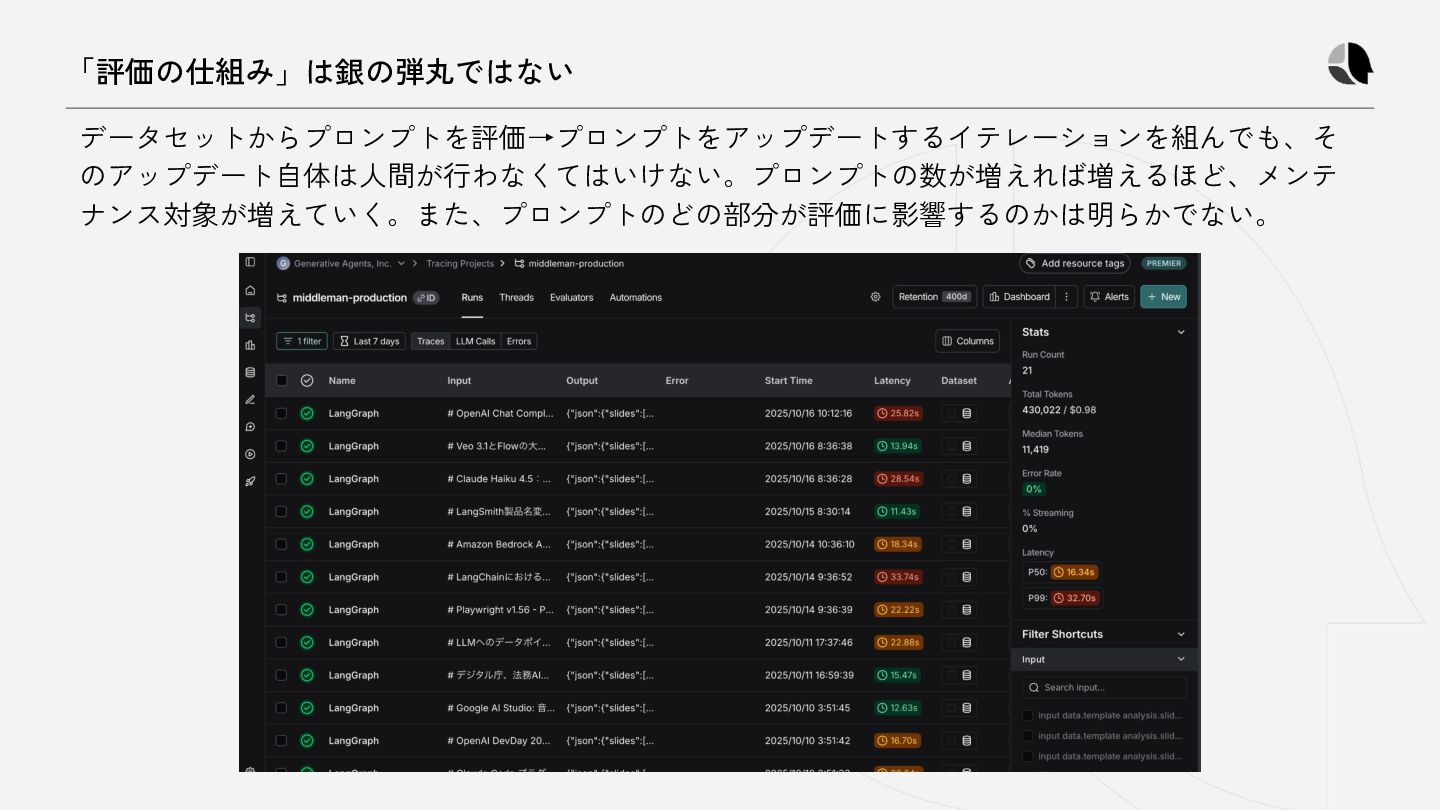The height and width of the screenshot is (810, 1440).
Task: Click in the Search input field
Action: coord(1104,688)
